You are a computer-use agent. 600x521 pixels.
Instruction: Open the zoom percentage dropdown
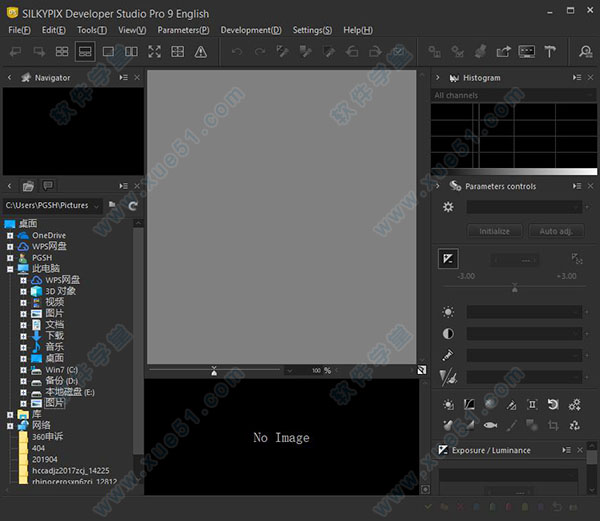[x=290, y=370]
